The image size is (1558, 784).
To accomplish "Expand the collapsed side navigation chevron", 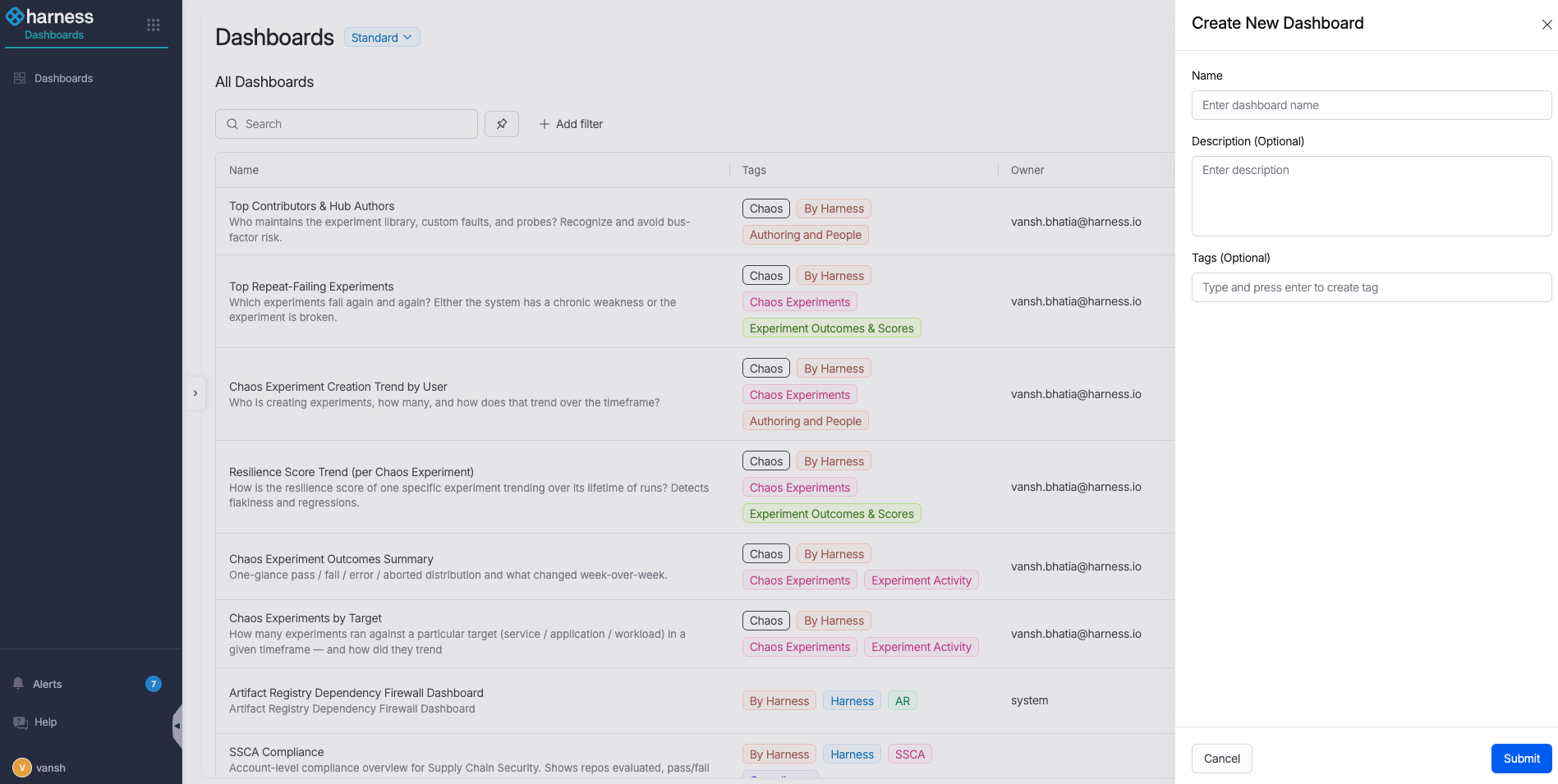I will coord(195,393).
